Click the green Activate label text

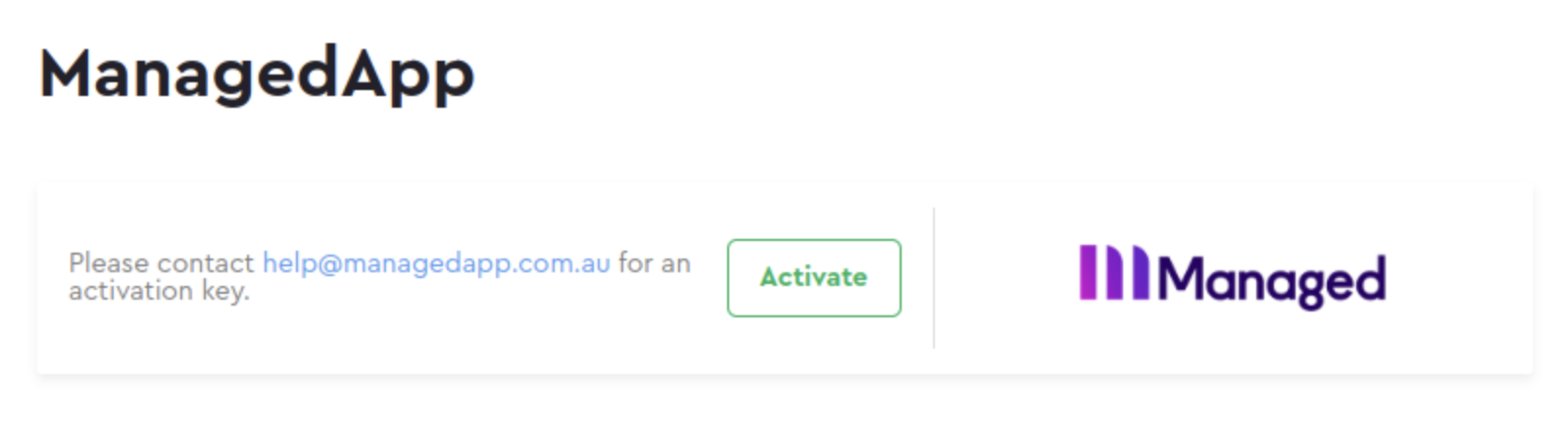tap(813, 278)
